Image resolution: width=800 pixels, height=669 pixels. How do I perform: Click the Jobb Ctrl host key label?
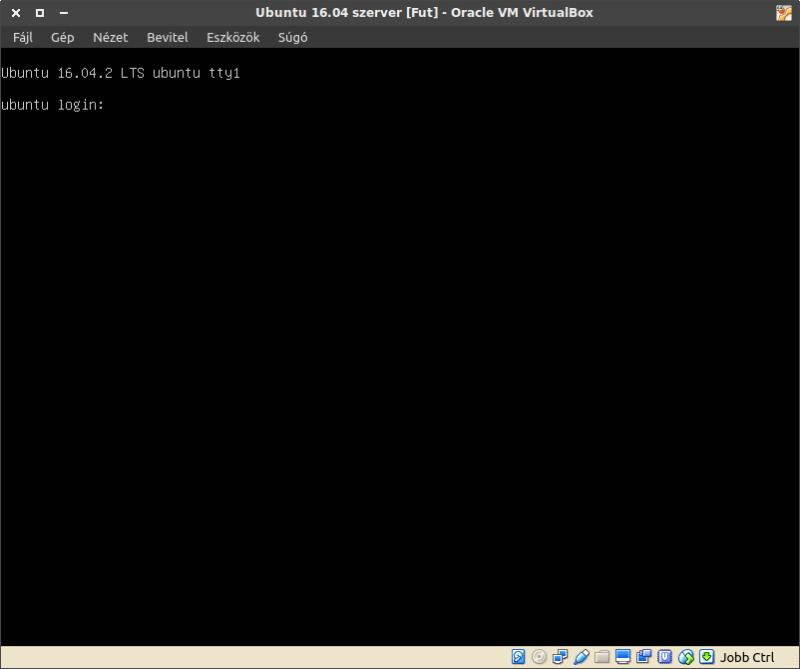(x=747, y=657)
